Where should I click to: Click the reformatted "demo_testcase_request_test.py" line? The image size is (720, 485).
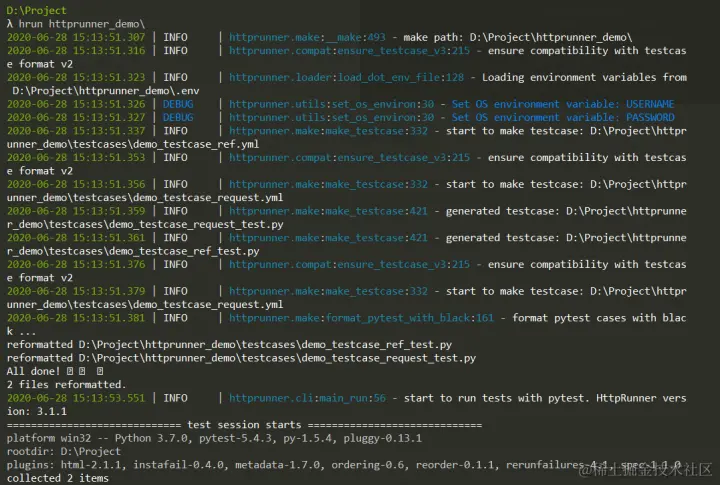241,358
